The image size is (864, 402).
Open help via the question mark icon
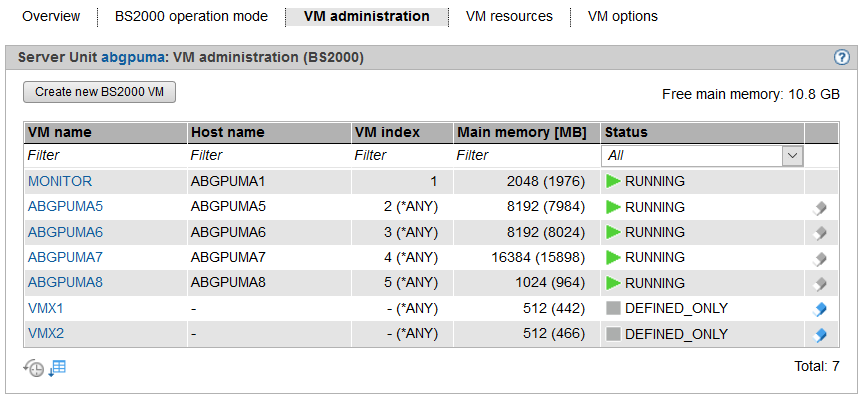click(x=841, y=58)
